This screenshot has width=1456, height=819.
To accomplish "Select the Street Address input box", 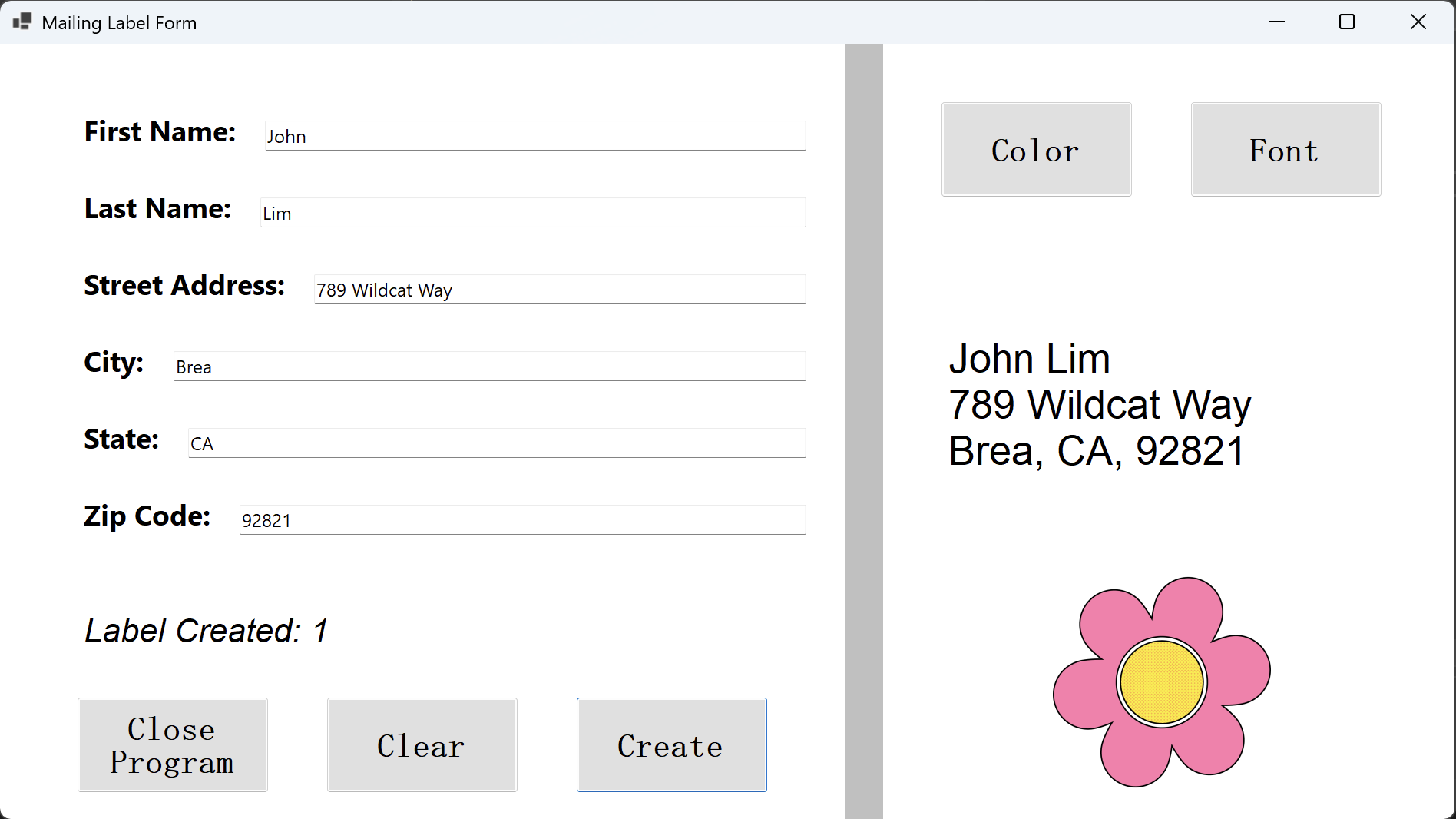I will 559,290.
